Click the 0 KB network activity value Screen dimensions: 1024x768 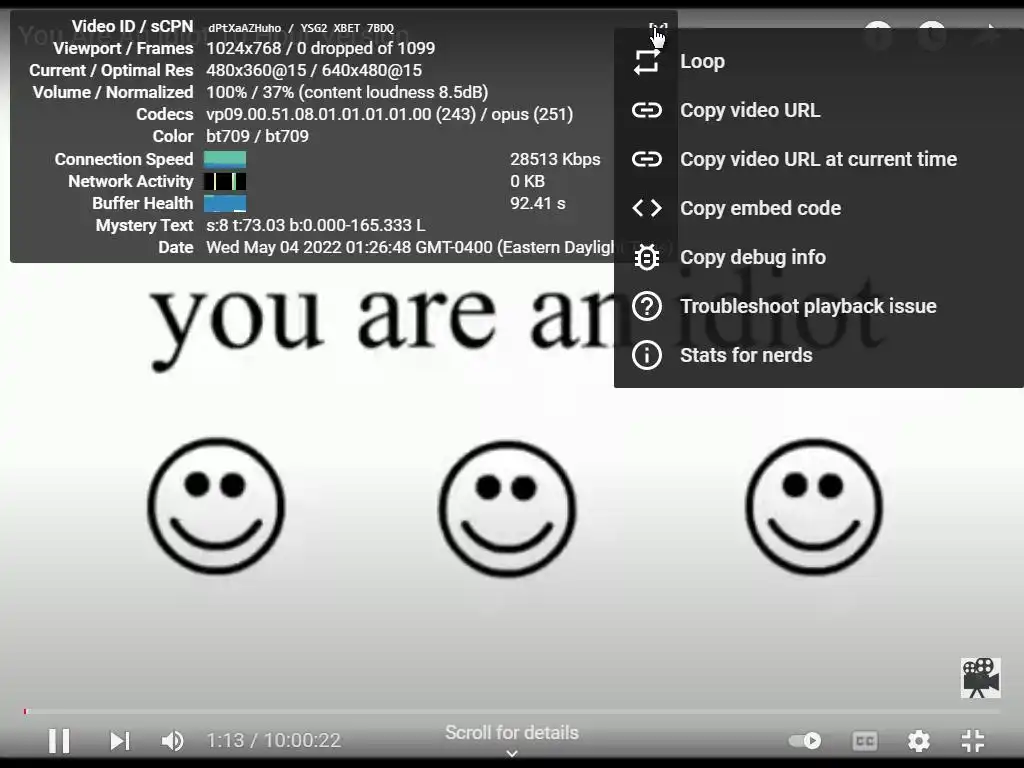527,182
